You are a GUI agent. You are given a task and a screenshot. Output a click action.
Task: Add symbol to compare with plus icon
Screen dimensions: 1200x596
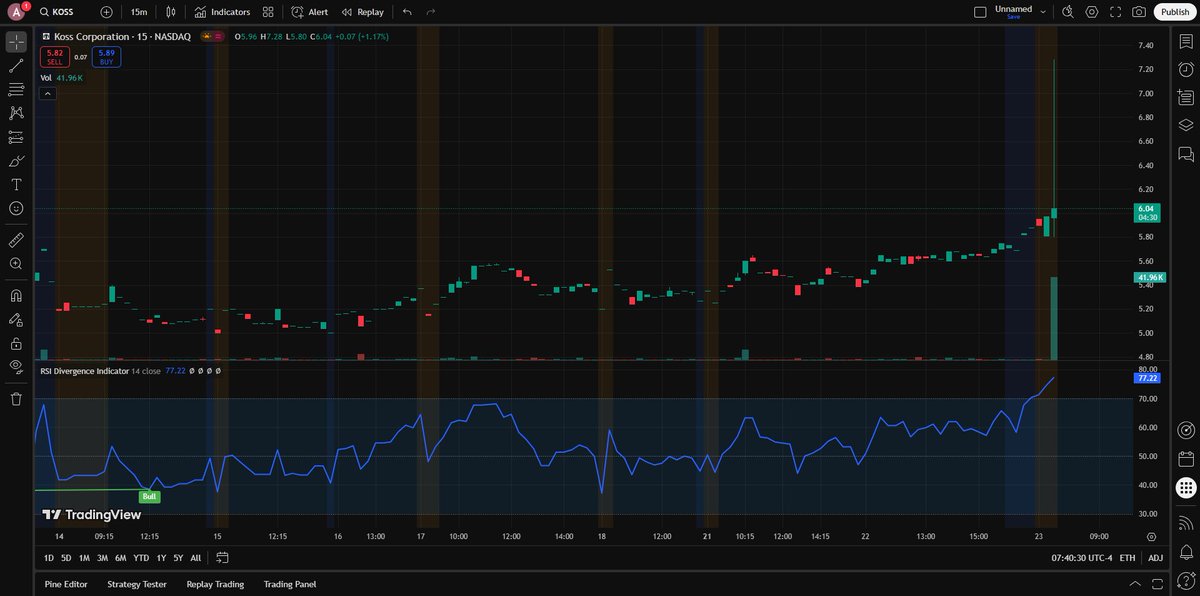pos(107,12)
